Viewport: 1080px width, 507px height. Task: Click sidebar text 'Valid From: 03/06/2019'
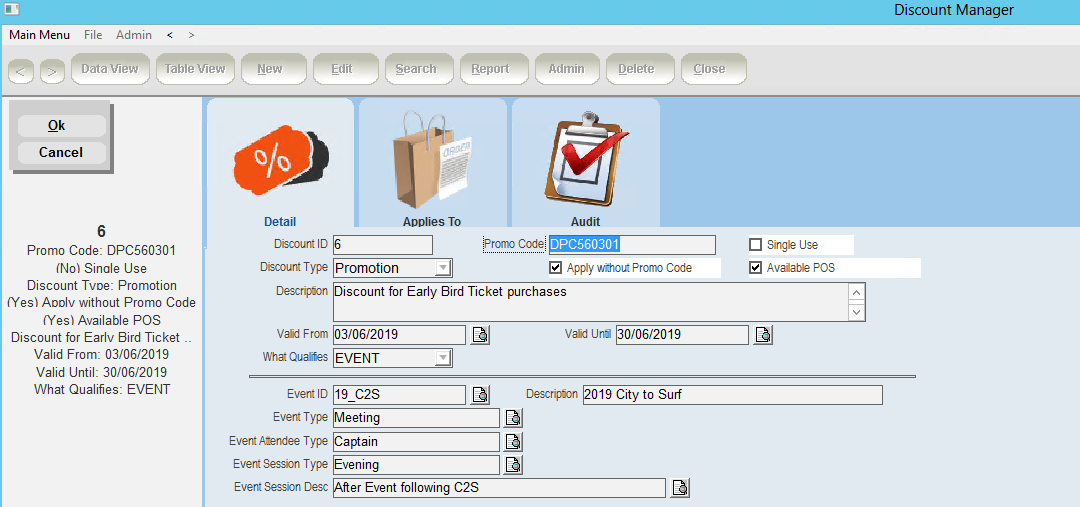[x=101, y=355]
